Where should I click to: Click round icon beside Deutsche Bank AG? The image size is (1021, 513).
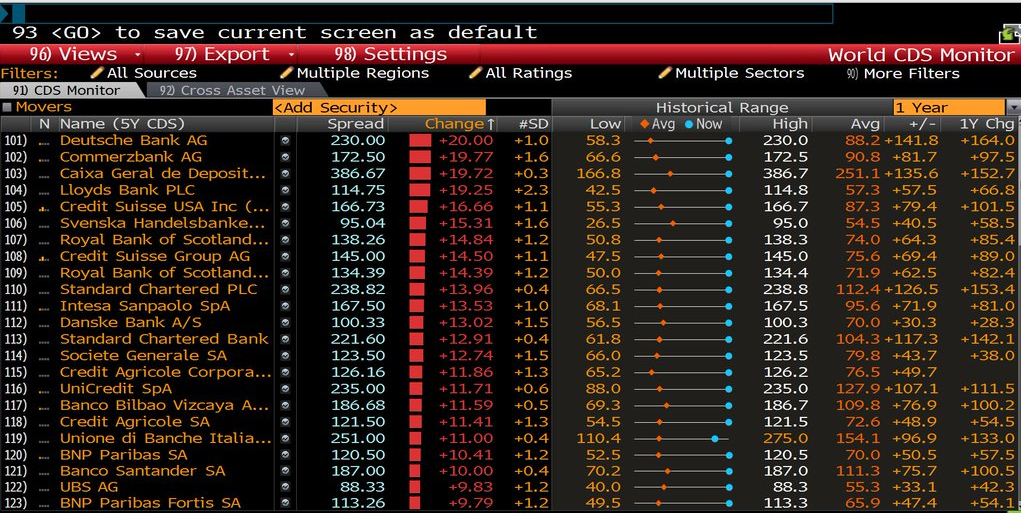pyautogui.click(x=285, y=141)
